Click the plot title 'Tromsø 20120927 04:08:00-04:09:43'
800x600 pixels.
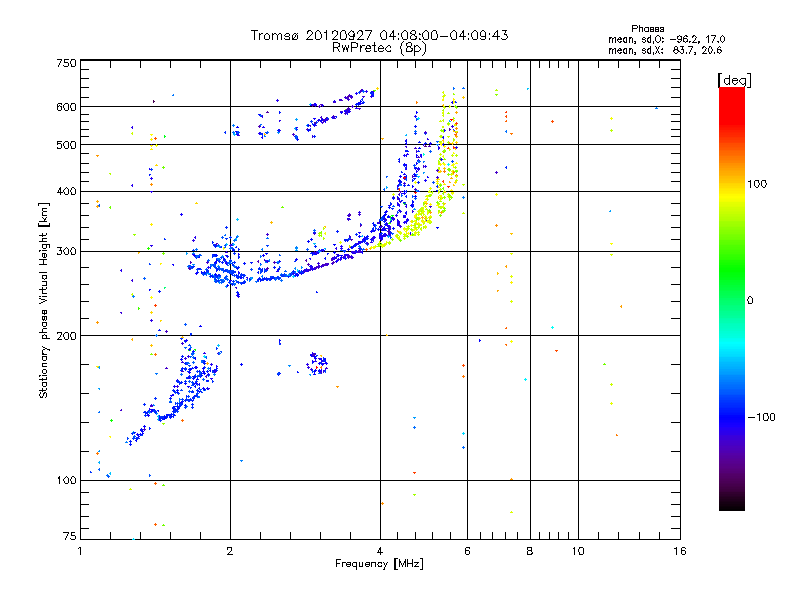pos(379,35)
